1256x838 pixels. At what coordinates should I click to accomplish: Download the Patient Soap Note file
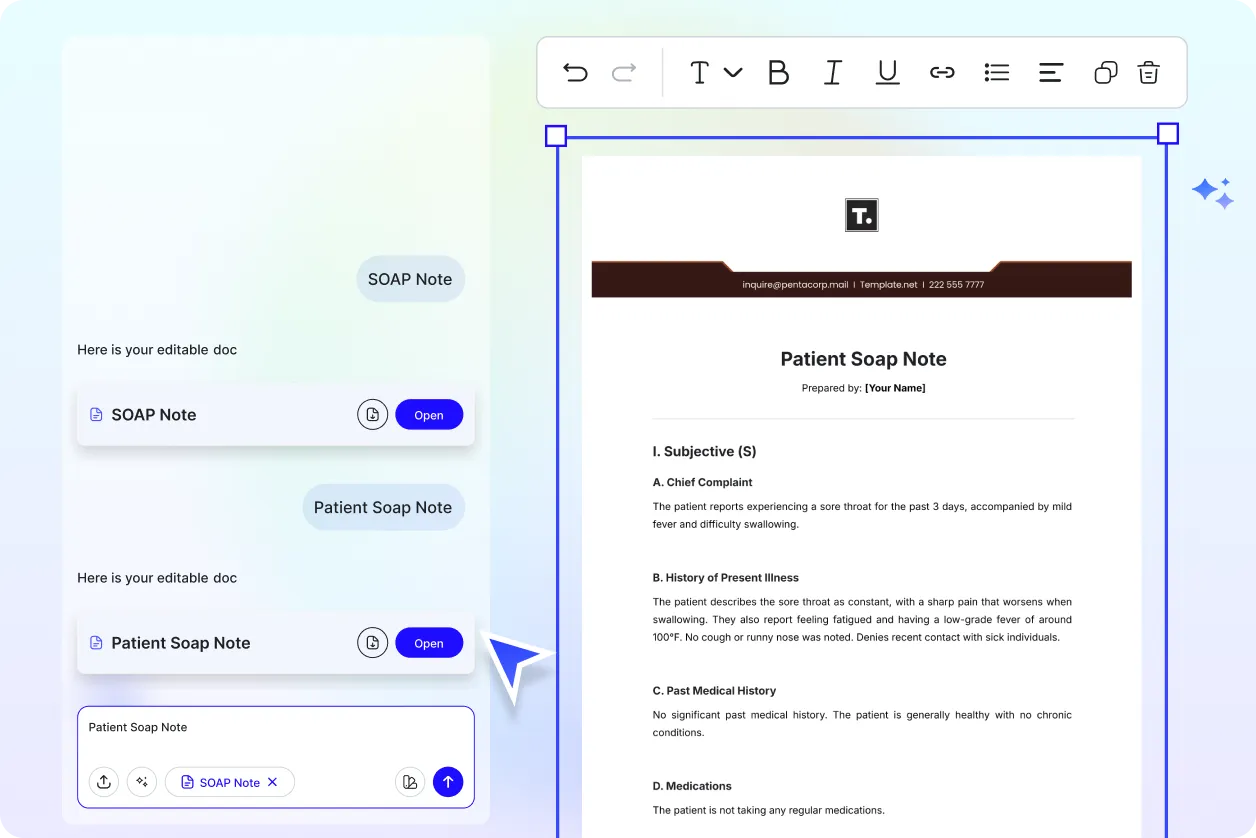[x=373, y=643]
